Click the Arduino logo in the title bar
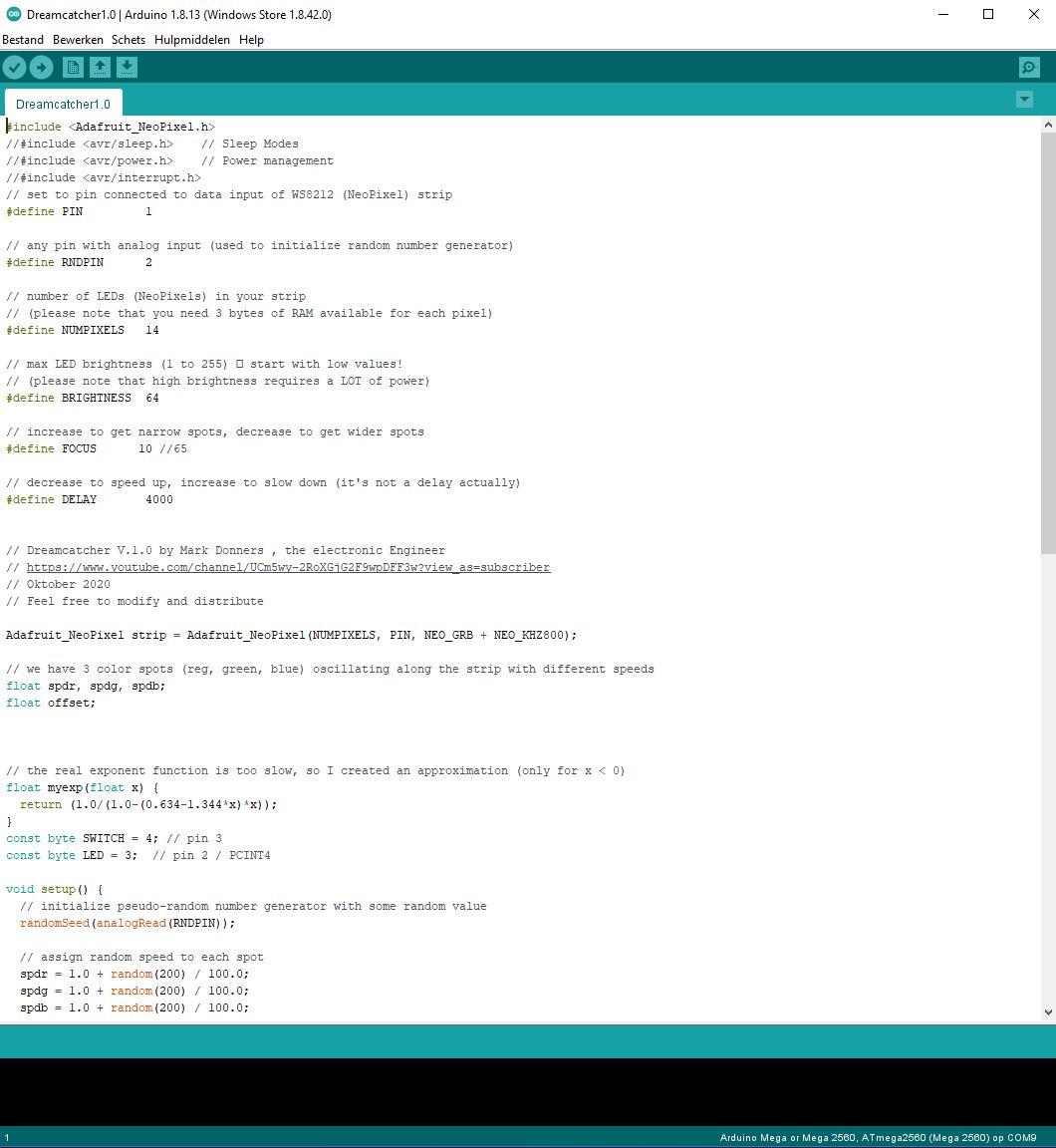The image size is (1056, 1148). pos(12,14)
